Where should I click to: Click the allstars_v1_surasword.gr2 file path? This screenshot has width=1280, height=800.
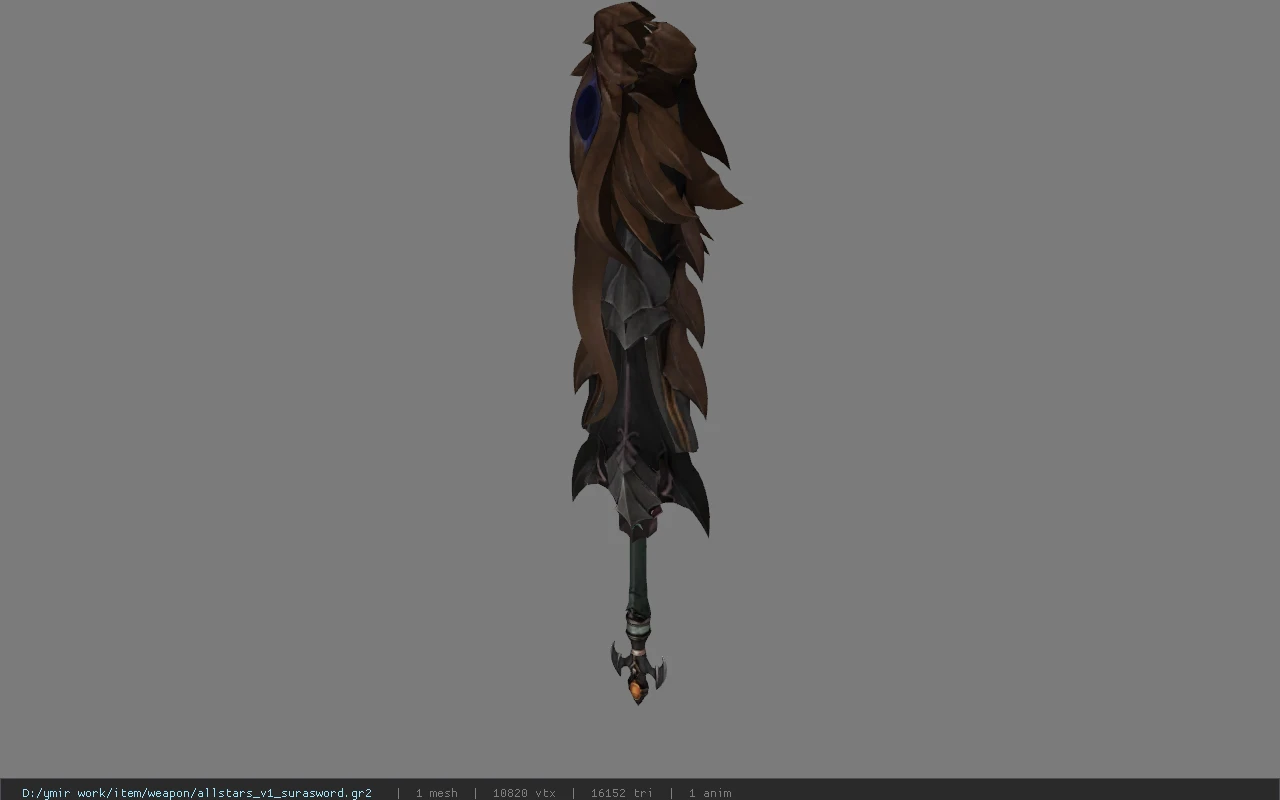point(197,793)
